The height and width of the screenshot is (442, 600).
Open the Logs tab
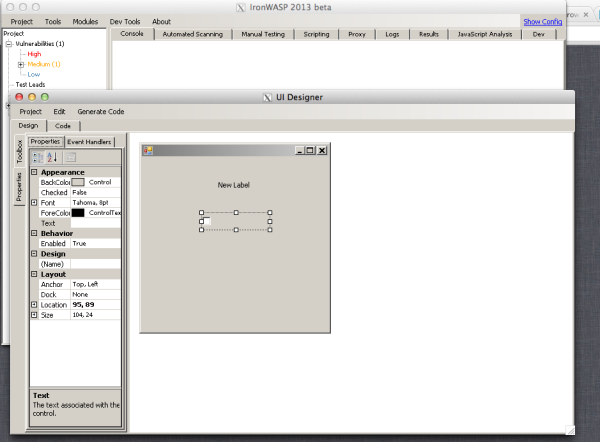392,34
